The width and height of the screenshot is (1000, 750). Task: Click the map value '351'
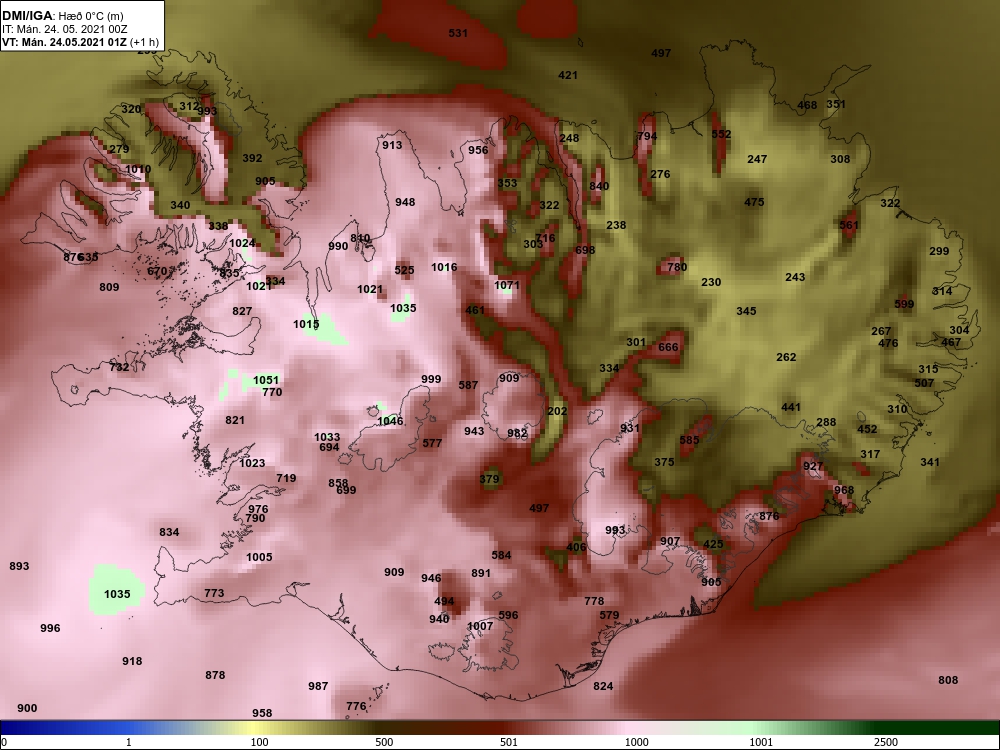click(835, 105)
